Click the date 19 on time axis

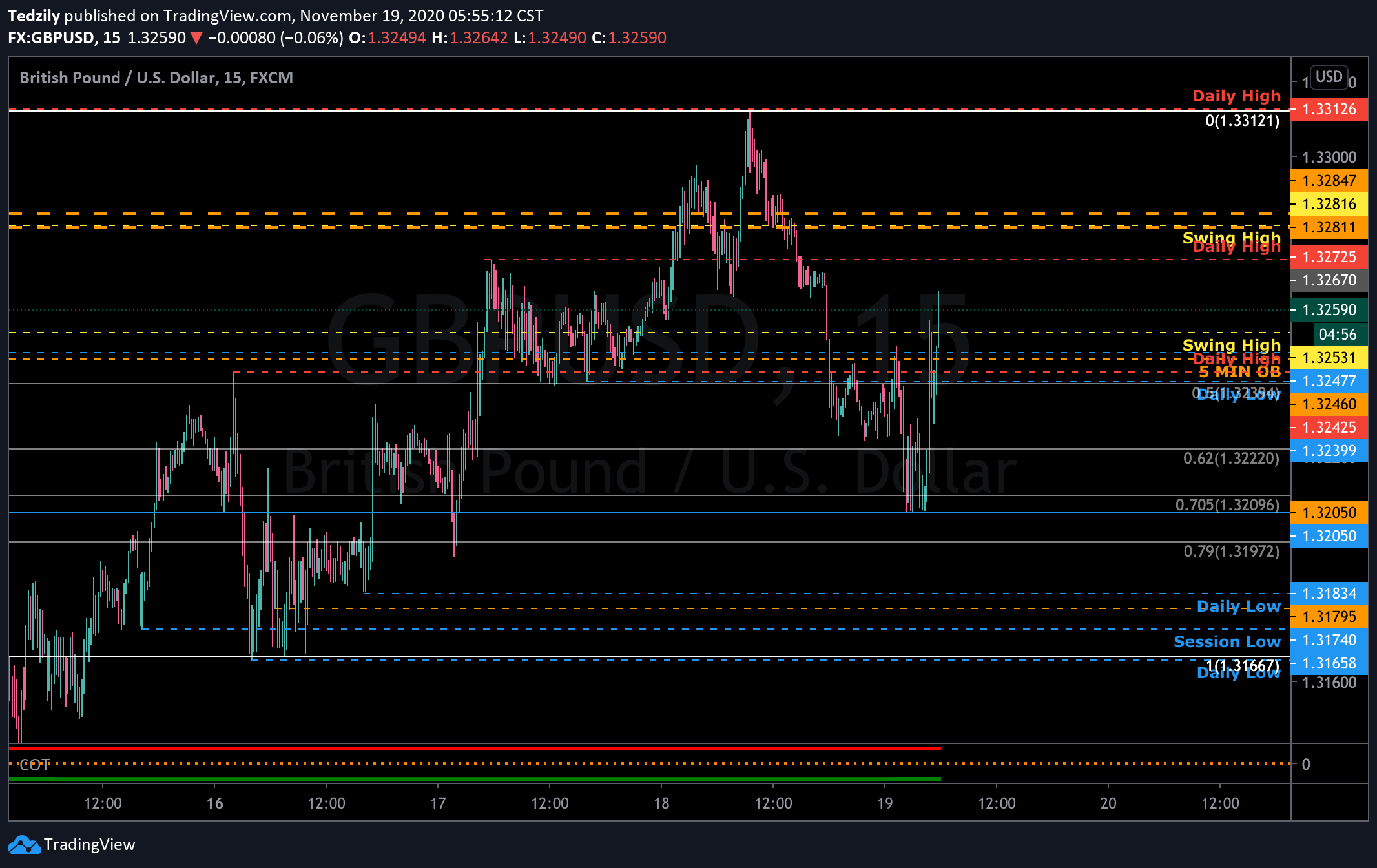pyautogui.click(x=885, y=803)
